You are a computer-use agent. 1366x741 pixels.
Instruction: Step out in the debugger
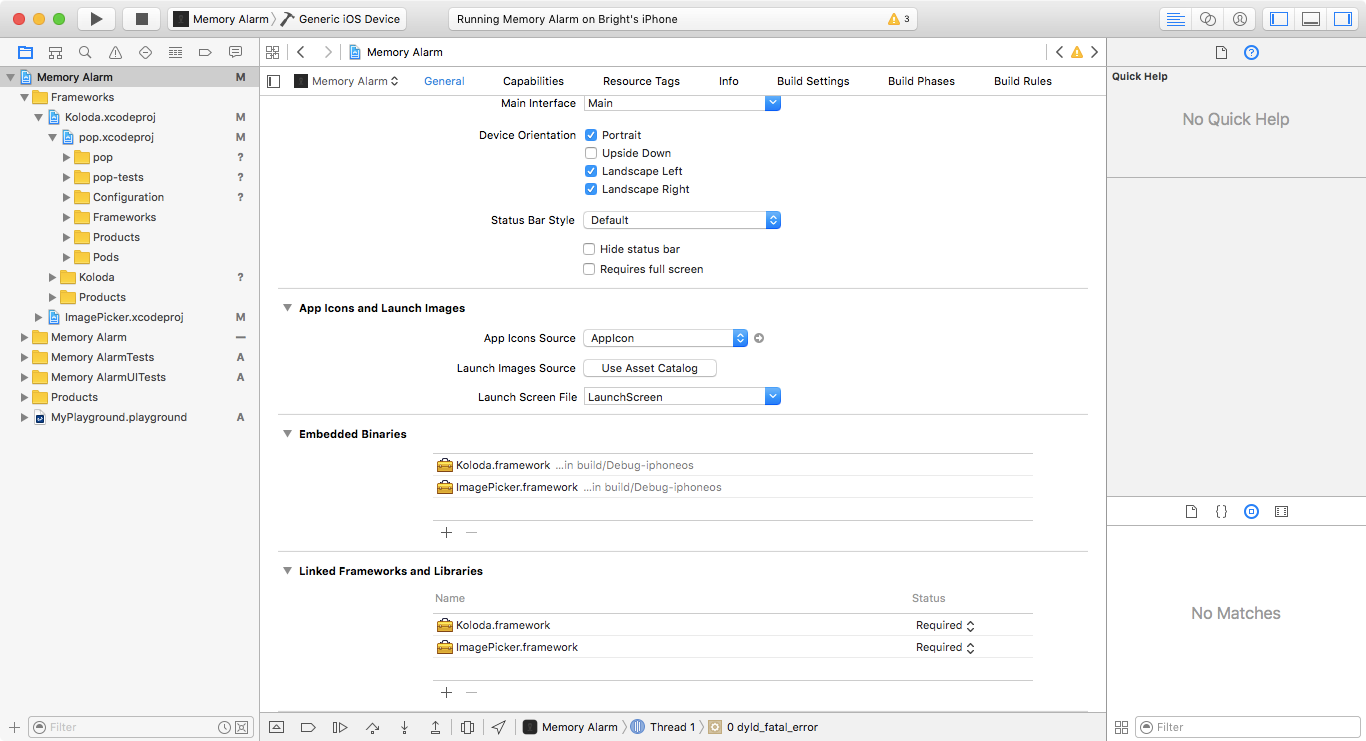coord(436,727)
